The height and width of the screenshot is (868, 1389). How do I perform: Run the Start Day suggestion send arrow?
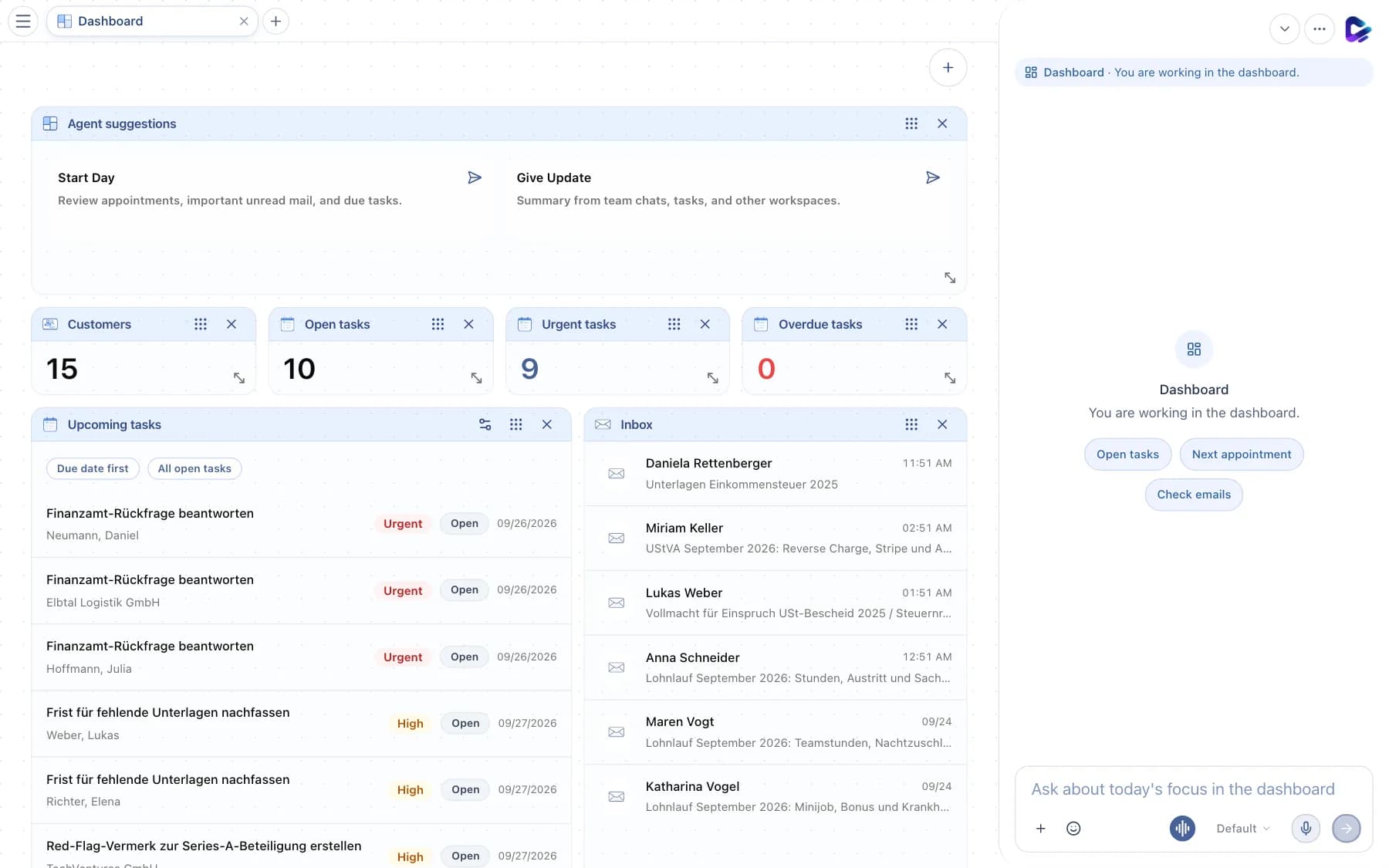(x=475, y=177)
